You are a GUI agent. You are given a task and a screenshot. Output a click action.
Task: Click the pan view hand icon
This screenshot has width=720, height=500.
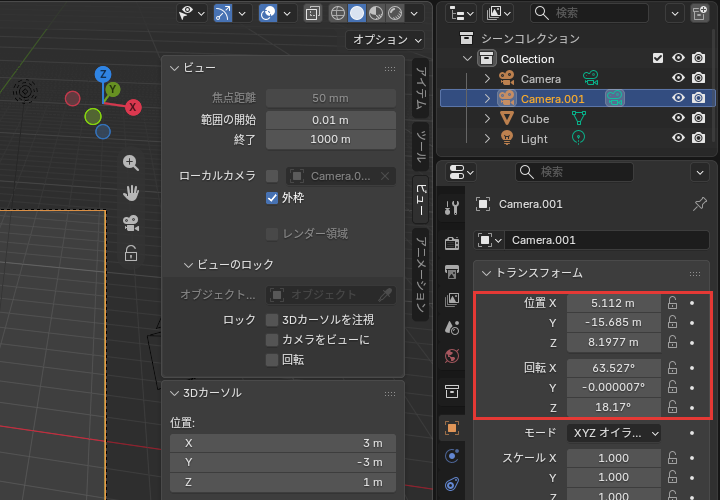coord(131,193)
